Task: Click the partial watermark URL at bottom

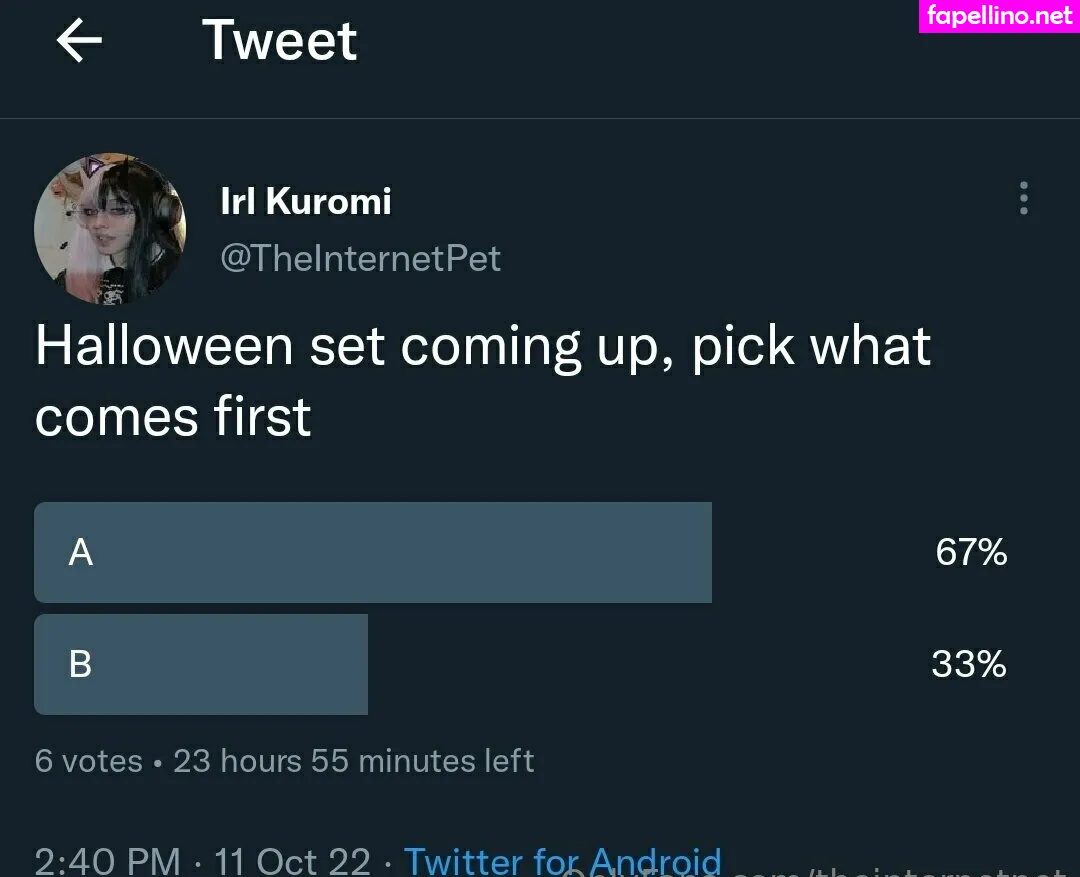Action: click(x=900, y=870)
